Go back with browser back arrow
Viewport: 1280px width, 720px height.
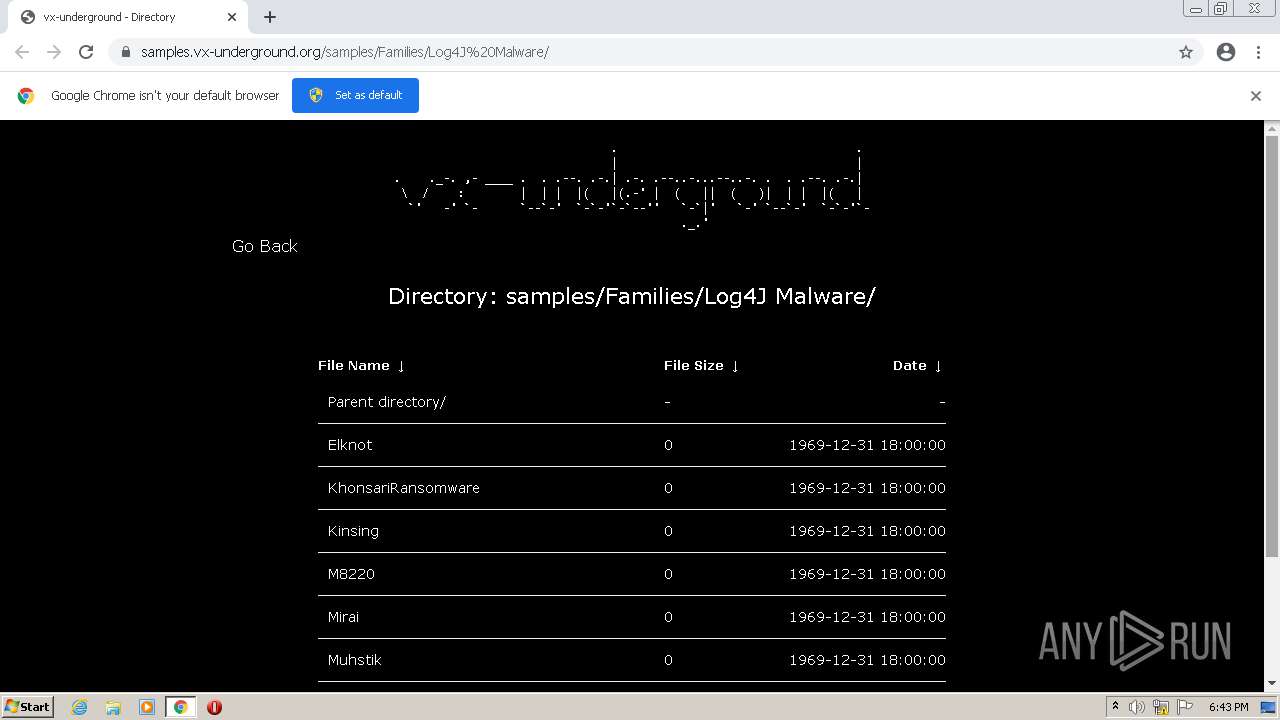click(x=22, y=52)
